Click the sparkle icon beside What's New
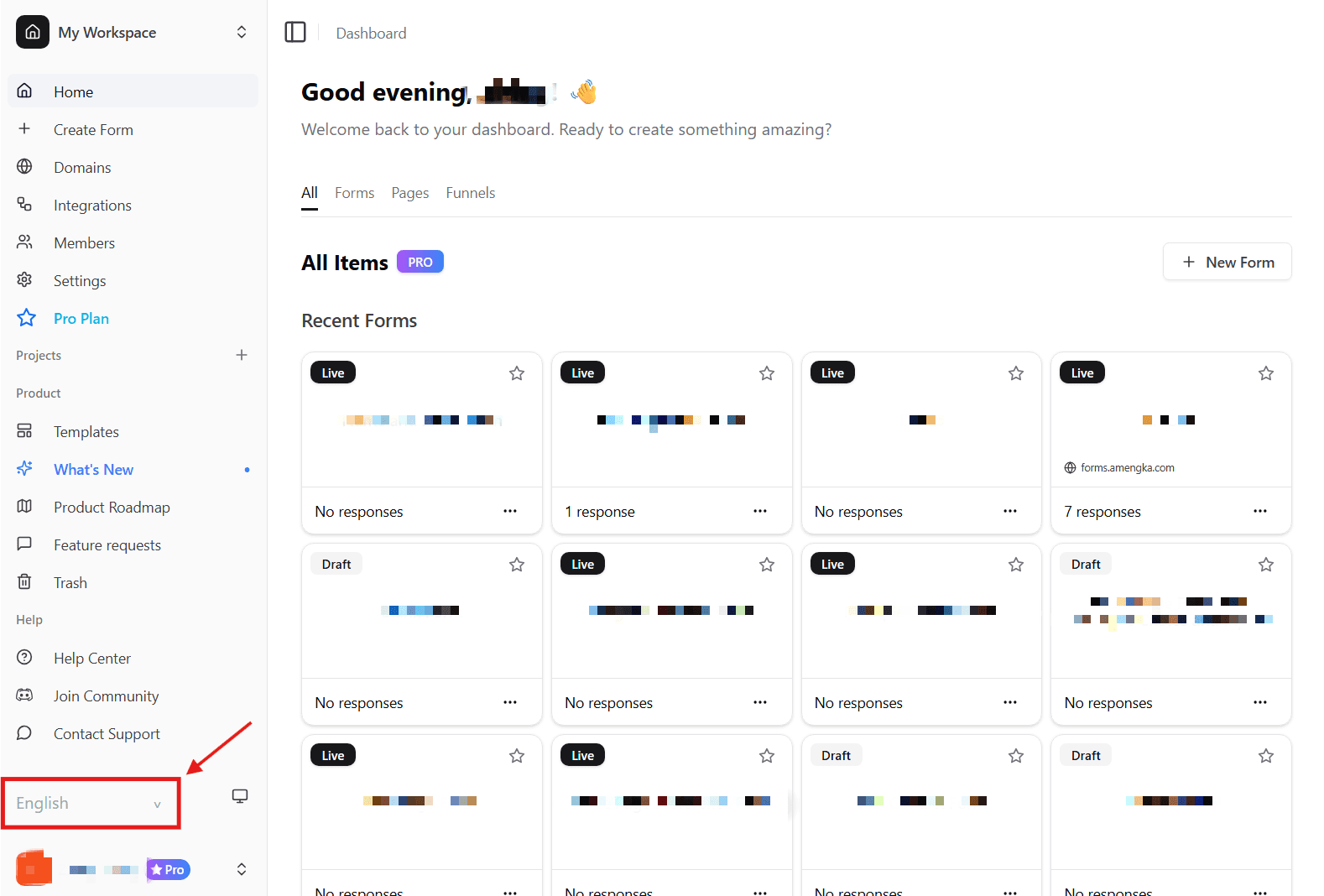 coord(24,468)
